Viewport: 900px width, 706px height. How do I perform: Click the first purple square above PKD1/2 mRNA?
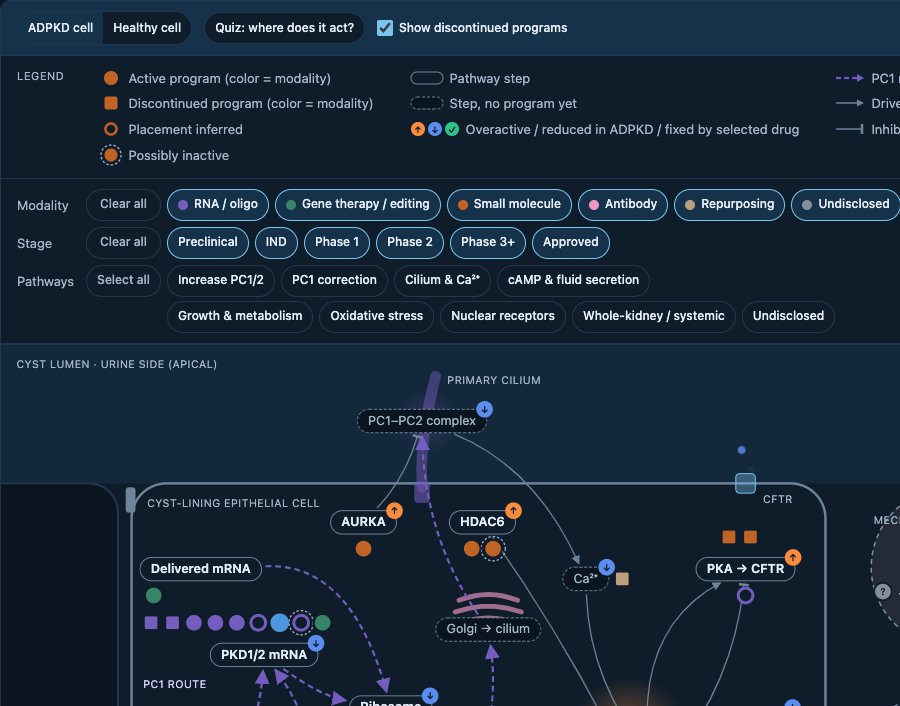pos(151,623)
